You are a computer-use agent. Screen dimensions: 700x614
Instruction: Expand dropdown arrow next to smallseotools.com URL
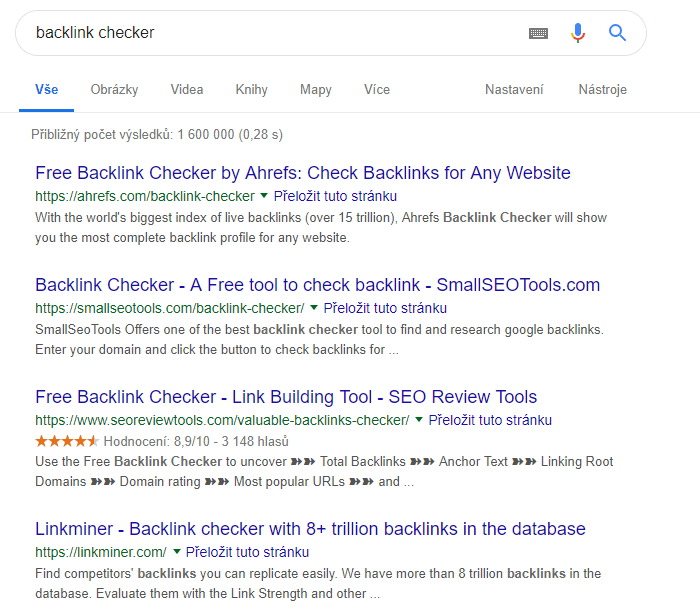pos(314,308)
